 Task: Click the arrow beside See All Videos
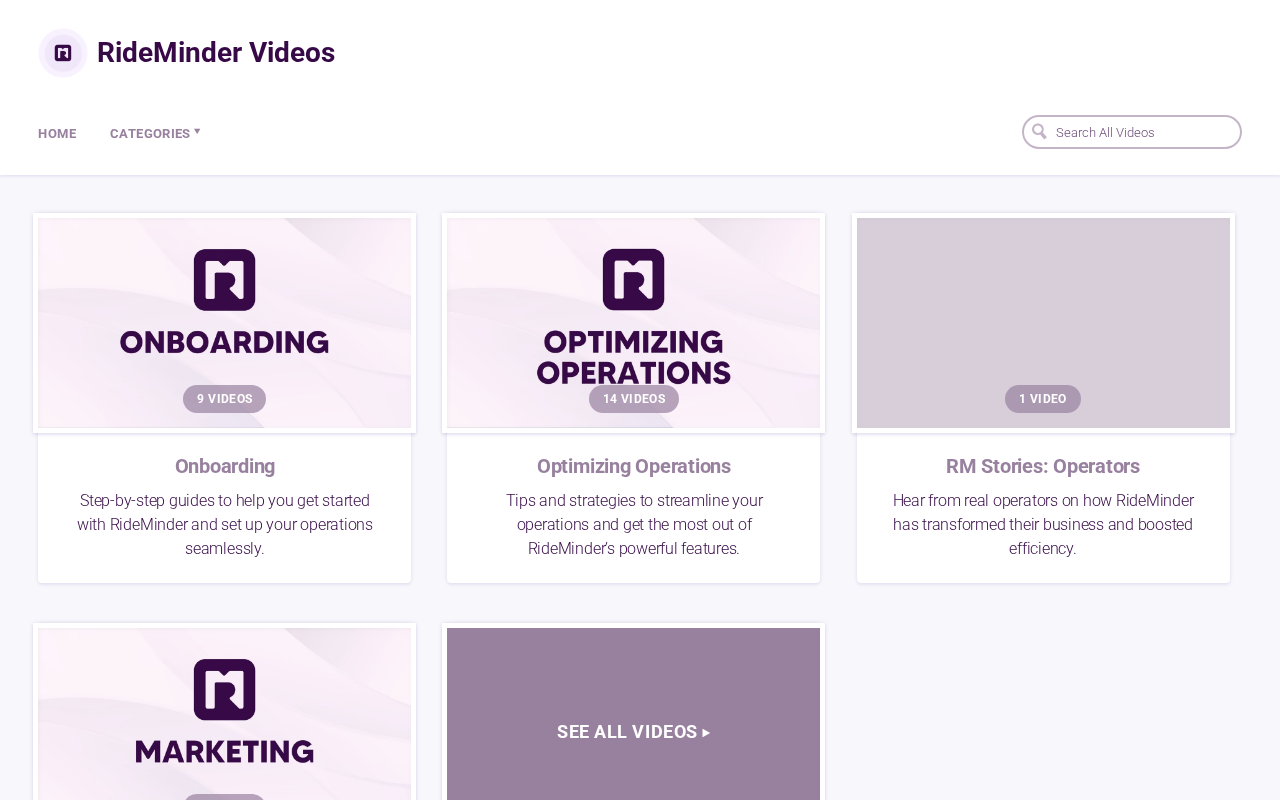click(706, 733)
